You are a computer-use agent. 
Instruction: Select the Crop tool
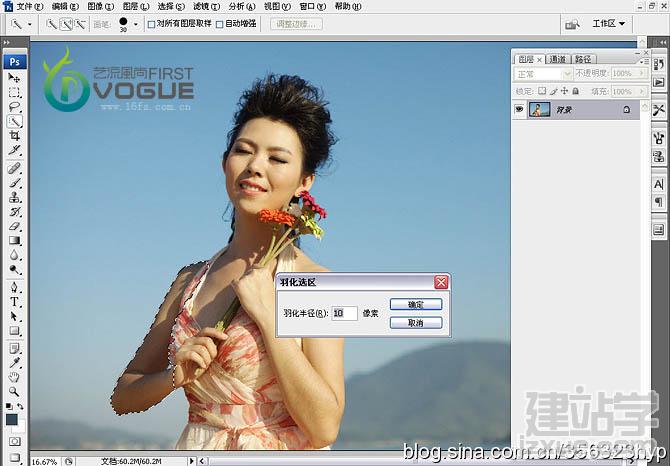[14, 136]
